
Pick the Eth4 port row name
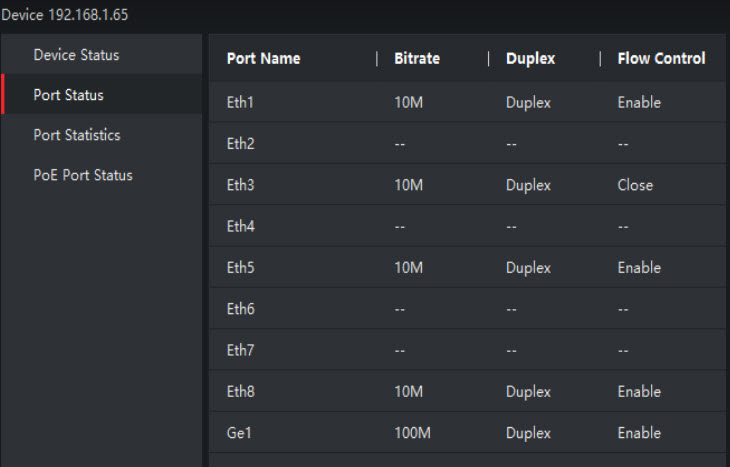pos(241,226)
